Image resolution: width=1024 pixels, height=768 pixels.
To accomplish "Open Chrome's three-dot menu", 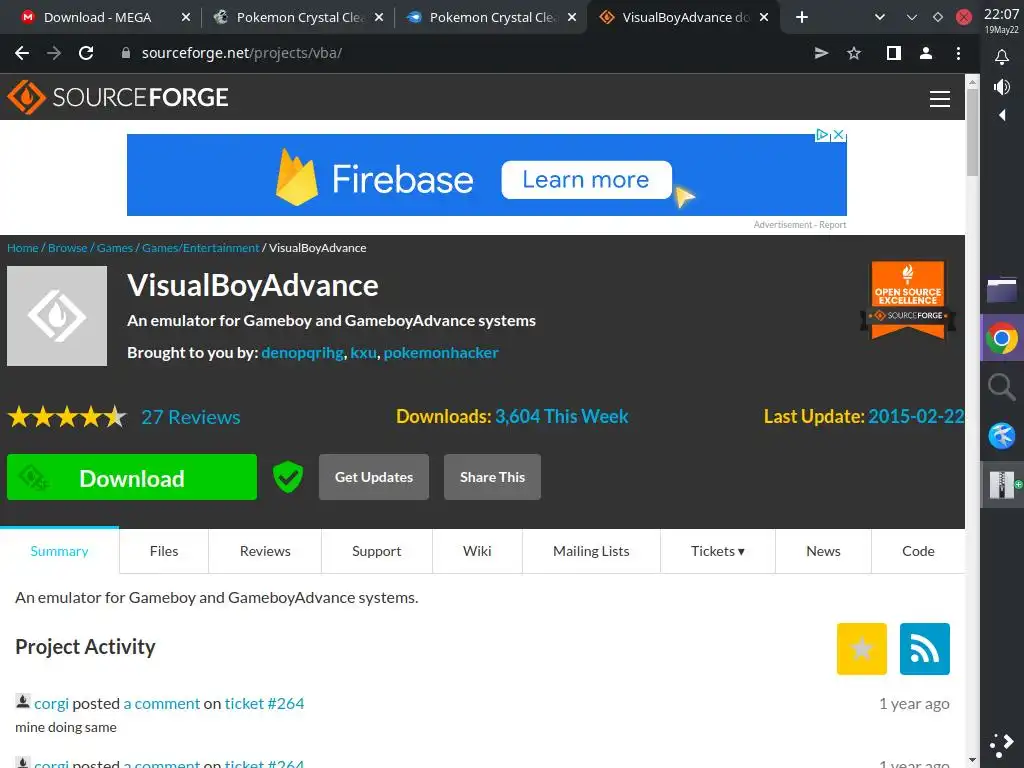I will coord(958,54).
